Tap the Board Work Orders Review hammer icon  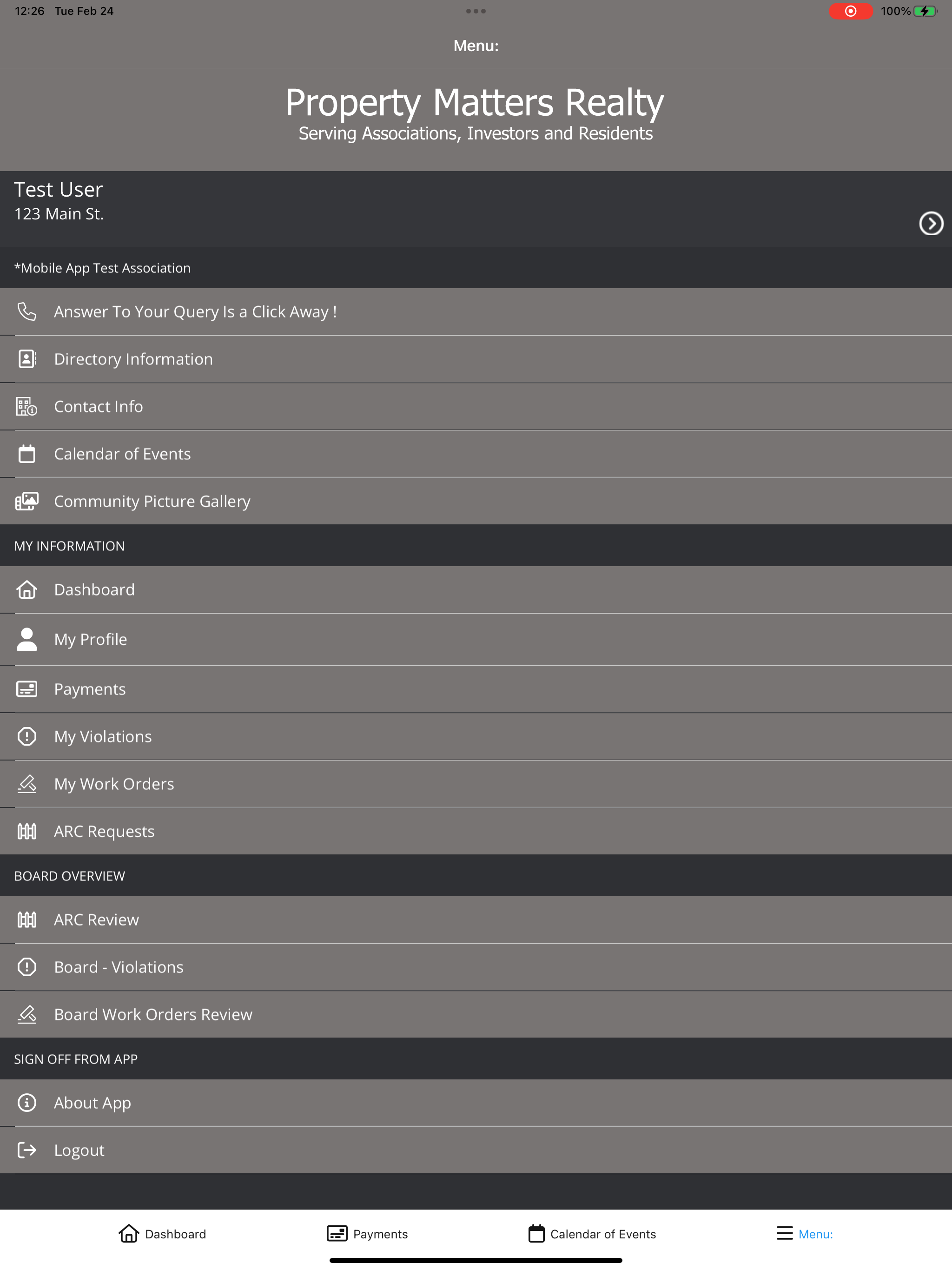(x=26, y=1014)
